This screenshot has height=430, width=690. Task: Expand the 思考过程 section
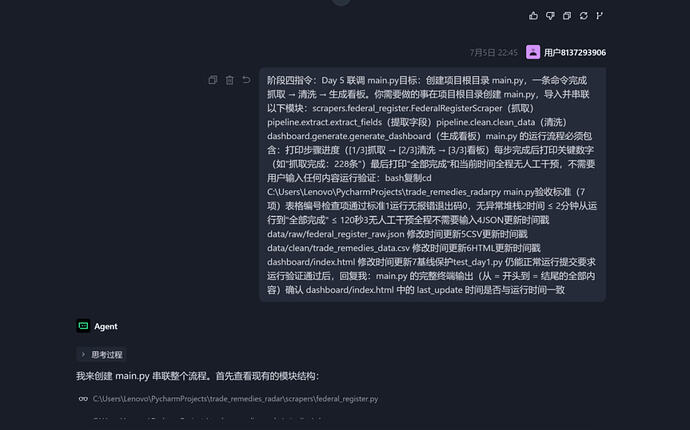tap(102, 354)
